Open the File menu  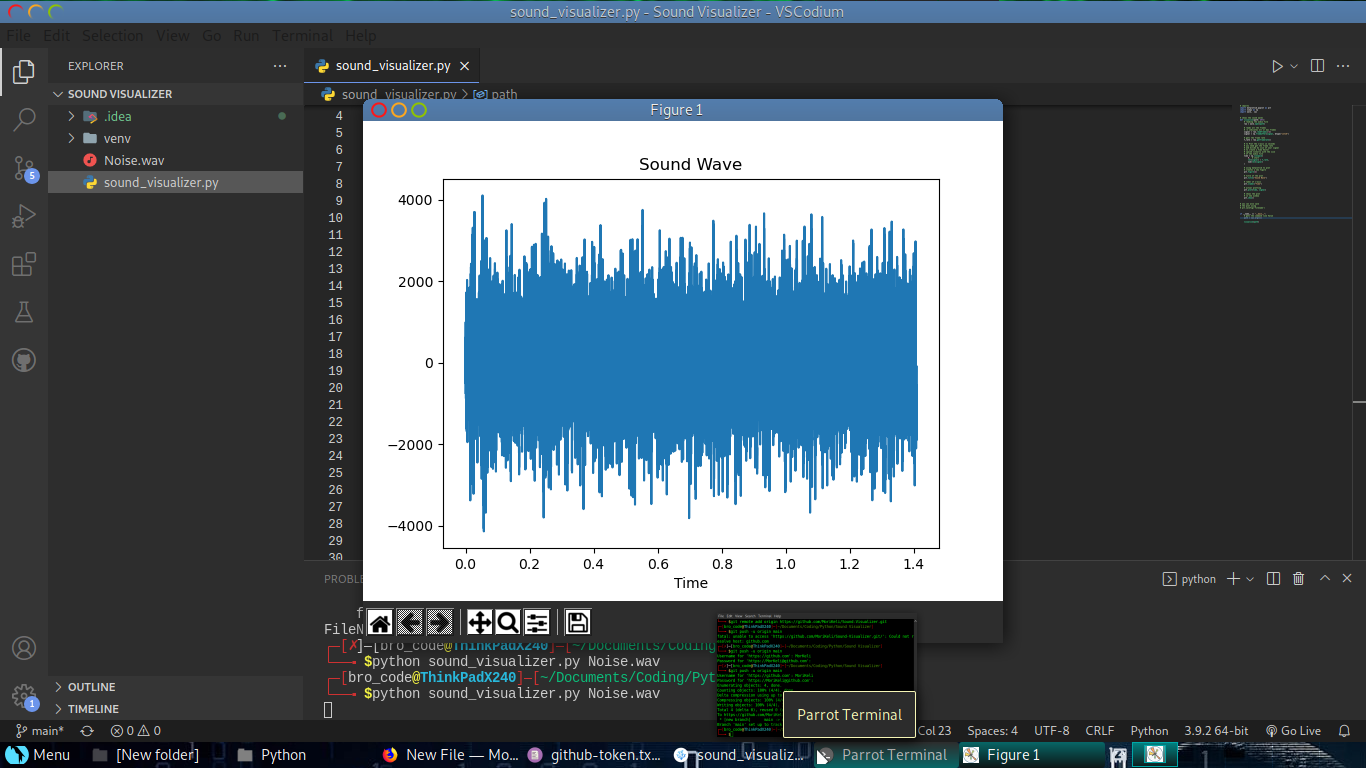19,36
